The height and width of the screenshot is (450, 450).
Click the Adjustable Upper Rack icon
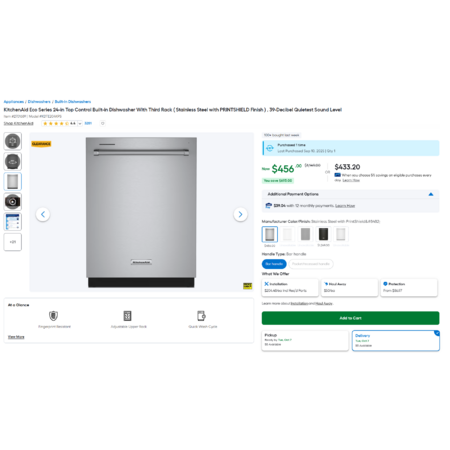(127, 315)
